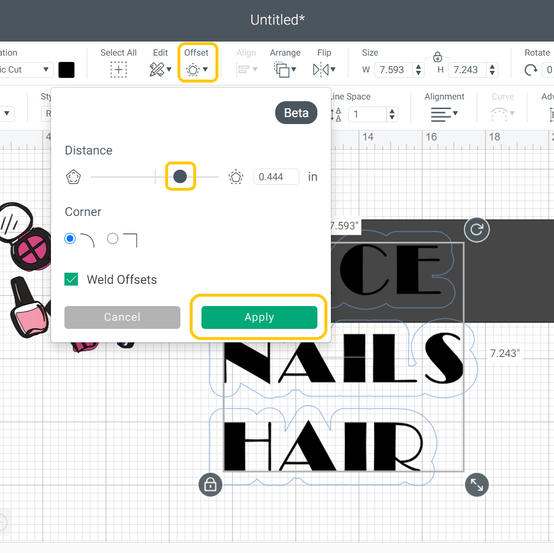Click the Cancel button

point(122,317)
